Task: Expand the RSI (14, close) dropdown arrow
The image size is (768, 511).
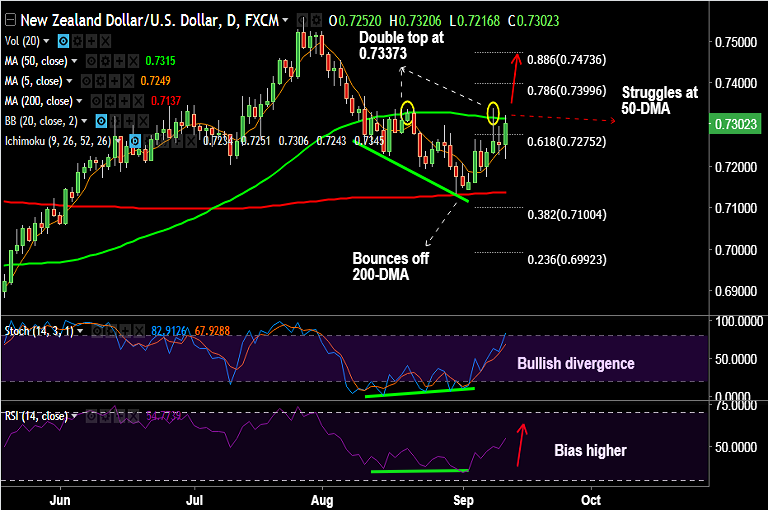Action: pos(74,416)
